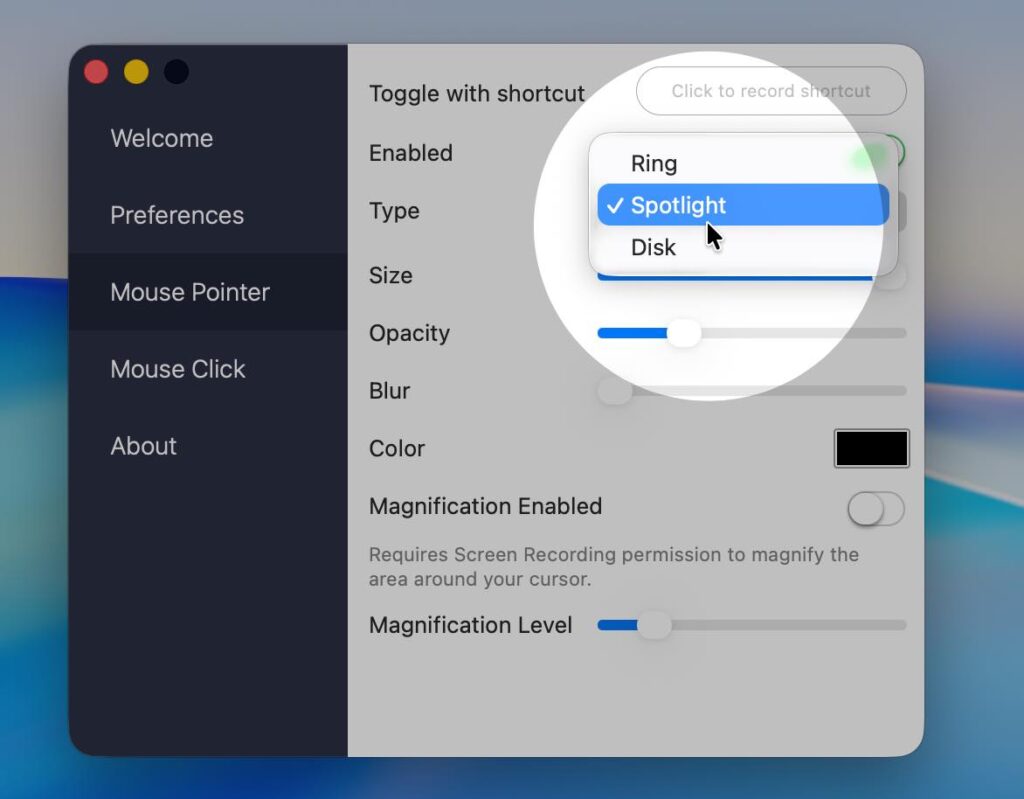Click the Magnification Level slider knob
Image resolution: width=1024 pixels, height=799 pixels.
[x=654, y=626]
